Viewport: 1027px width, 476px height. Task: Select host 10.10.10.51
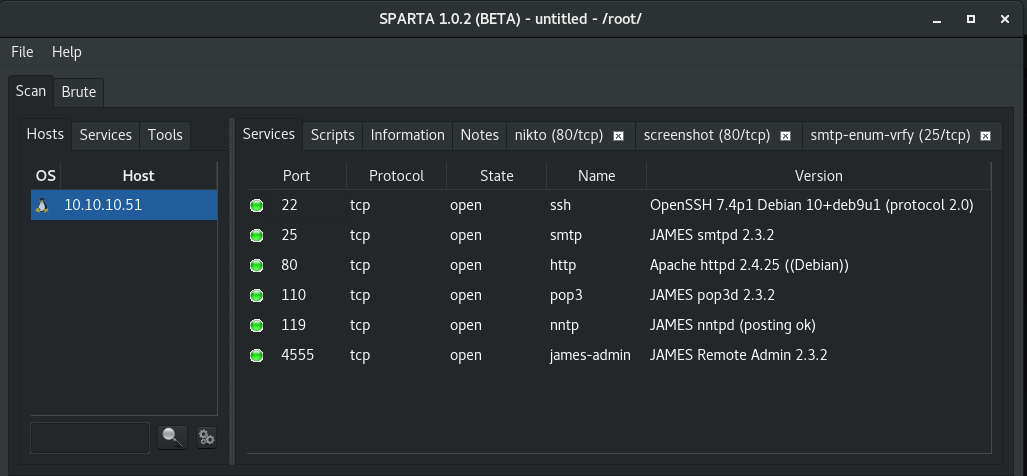click(124, 205)
